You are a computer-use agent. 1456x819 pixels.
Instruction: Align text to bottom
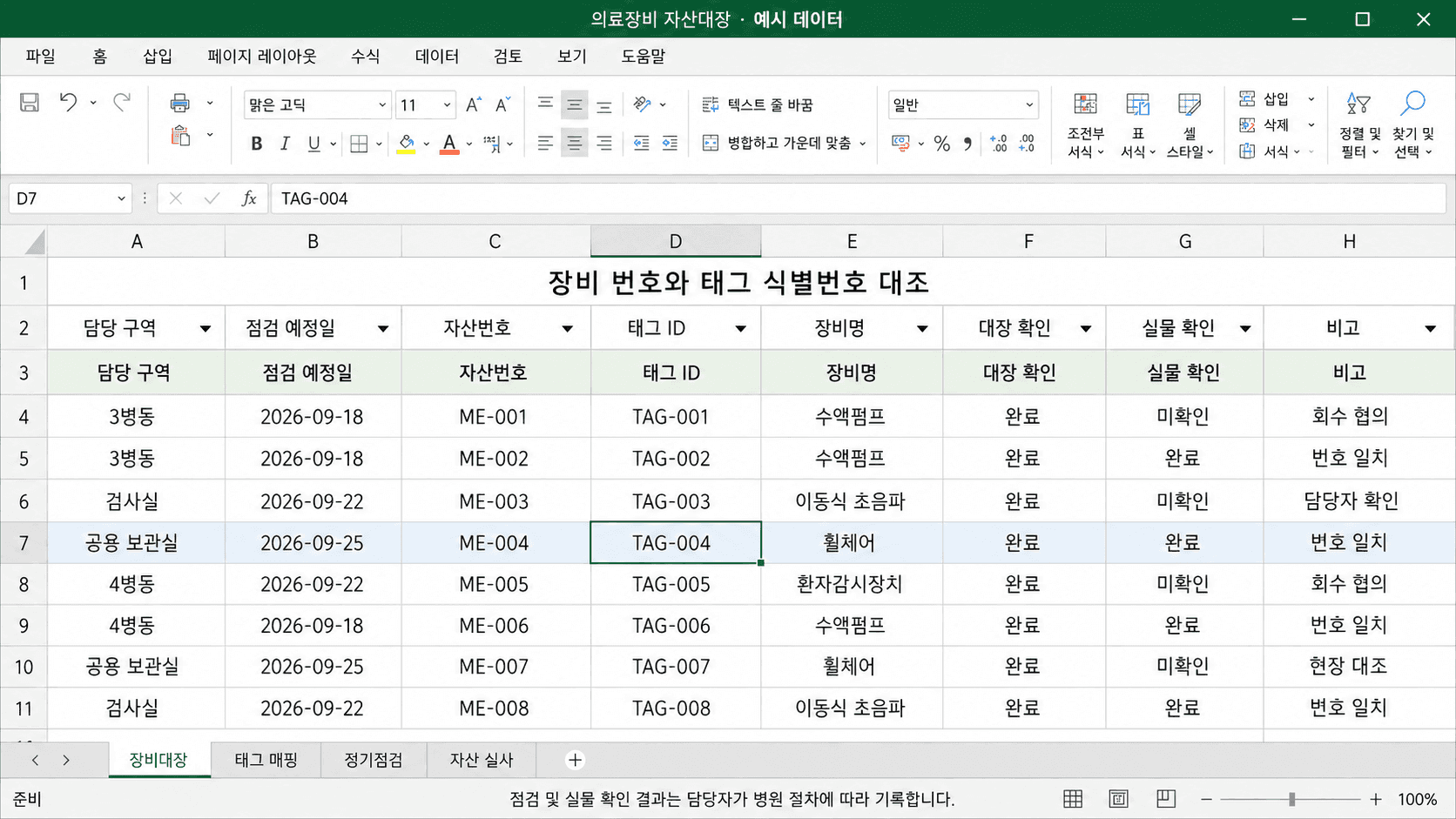(603, 105)
